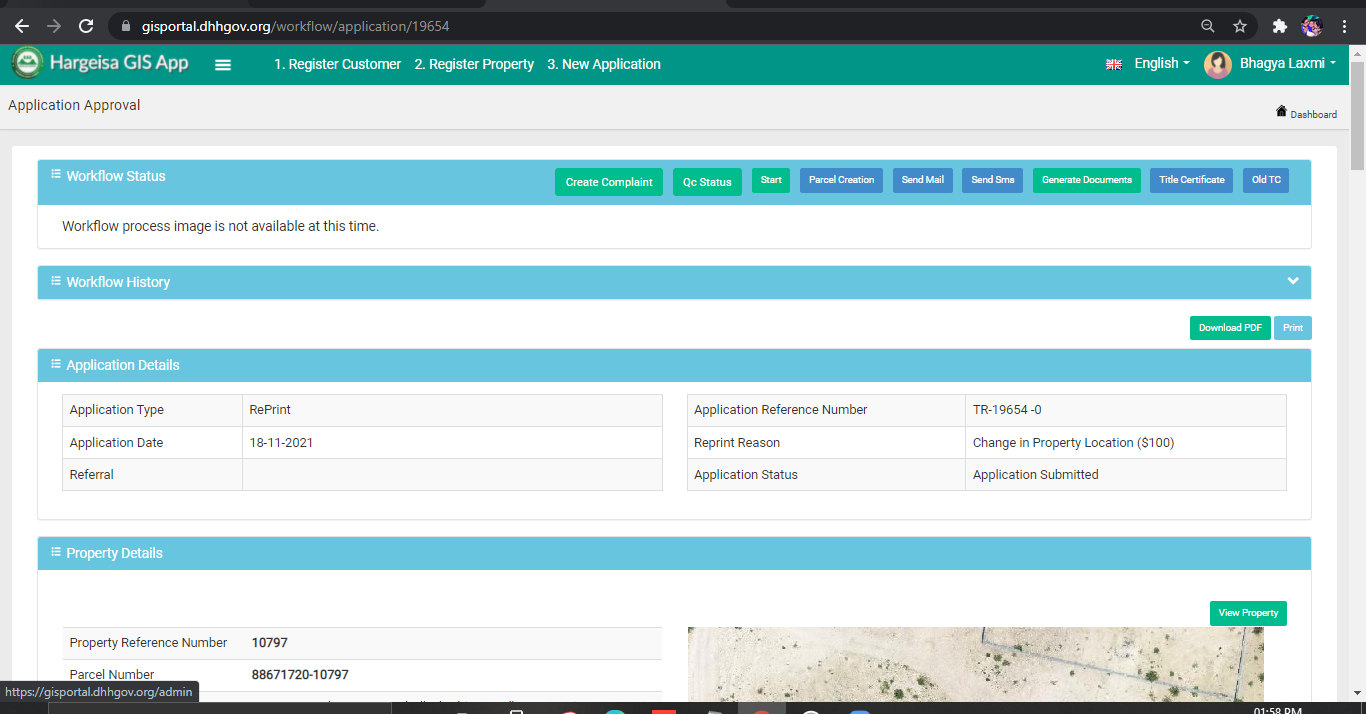Open the English language dropdown
Image resolution: width=1366 pixels, height=714 pixels.
(x=1162, y=63)
